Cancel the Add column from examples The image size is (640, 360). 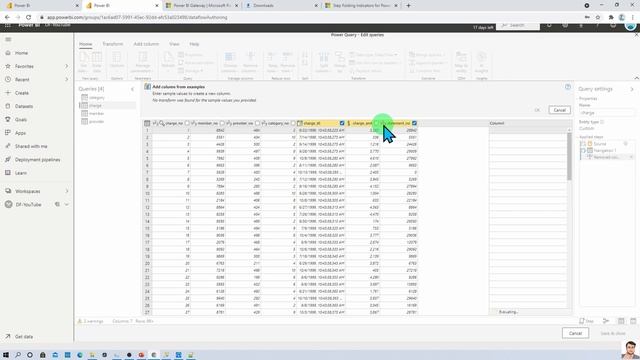click(x=560, y=110)
